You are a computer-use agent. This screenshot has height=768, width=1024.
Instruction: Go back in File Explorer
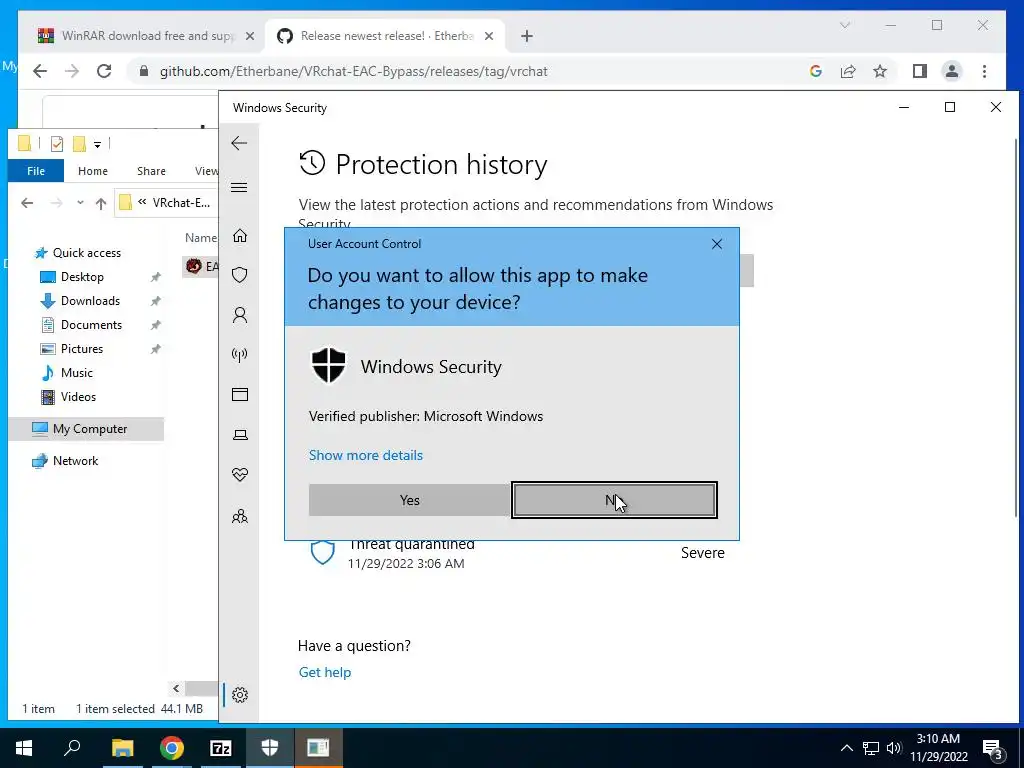27,203
